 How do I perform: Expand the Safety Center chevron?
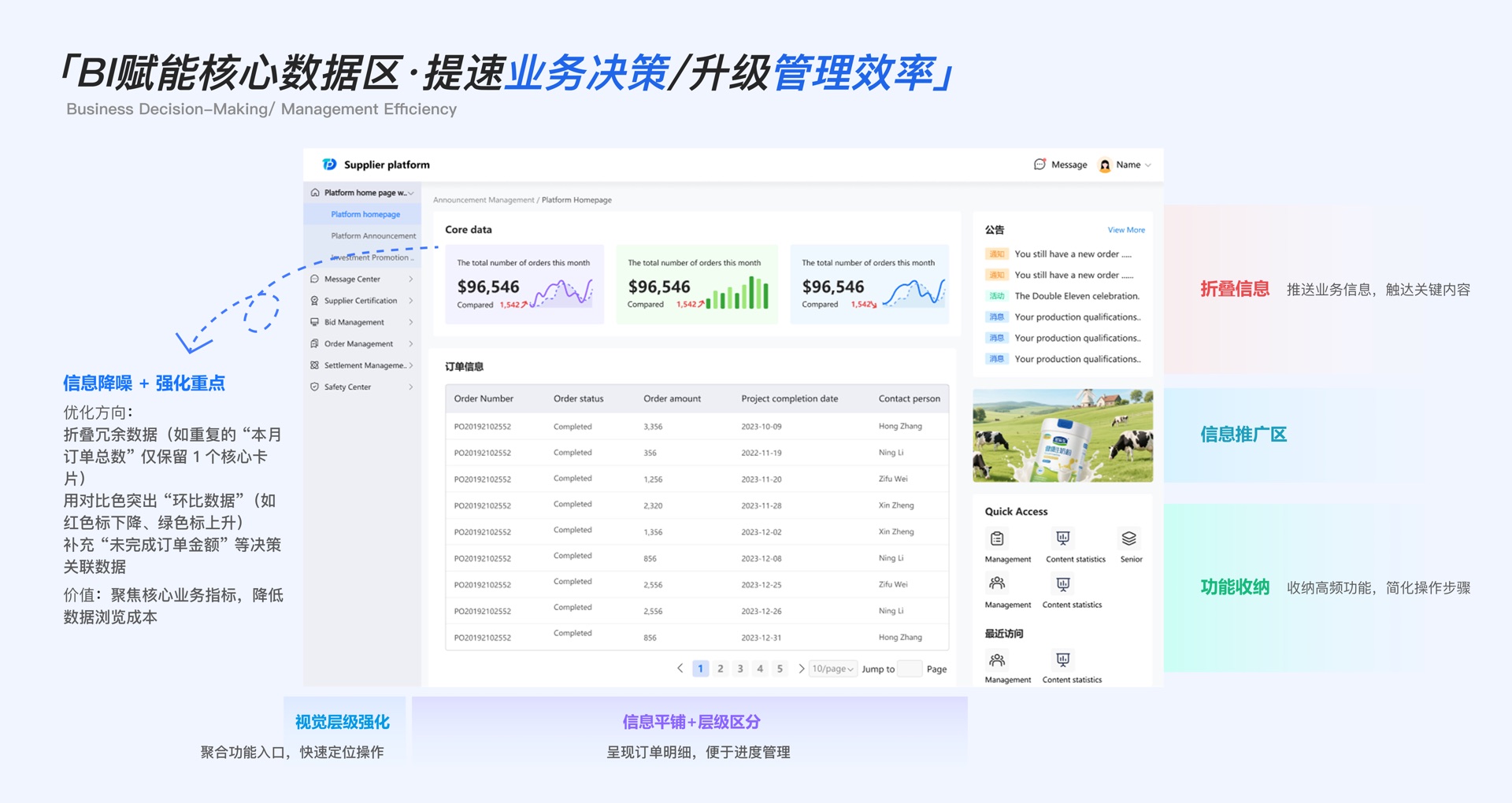(x=411, y=387)
